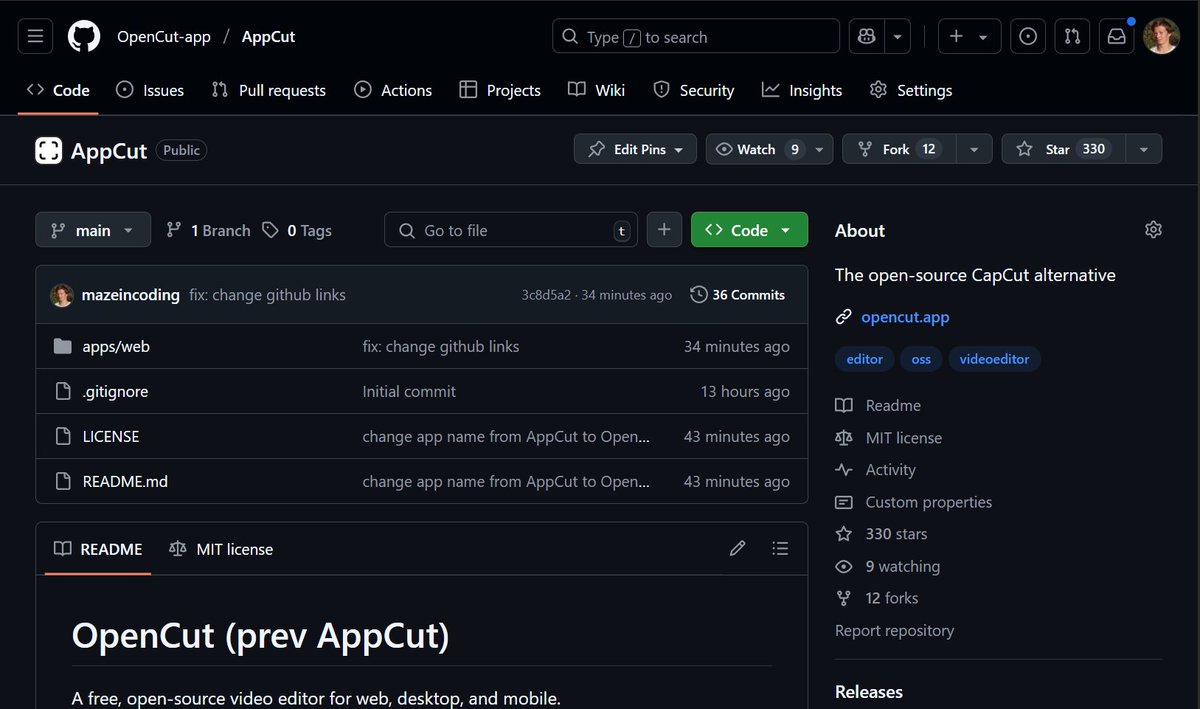
Task: Open the issues icon in top header
Action: tap(1028, 37)
